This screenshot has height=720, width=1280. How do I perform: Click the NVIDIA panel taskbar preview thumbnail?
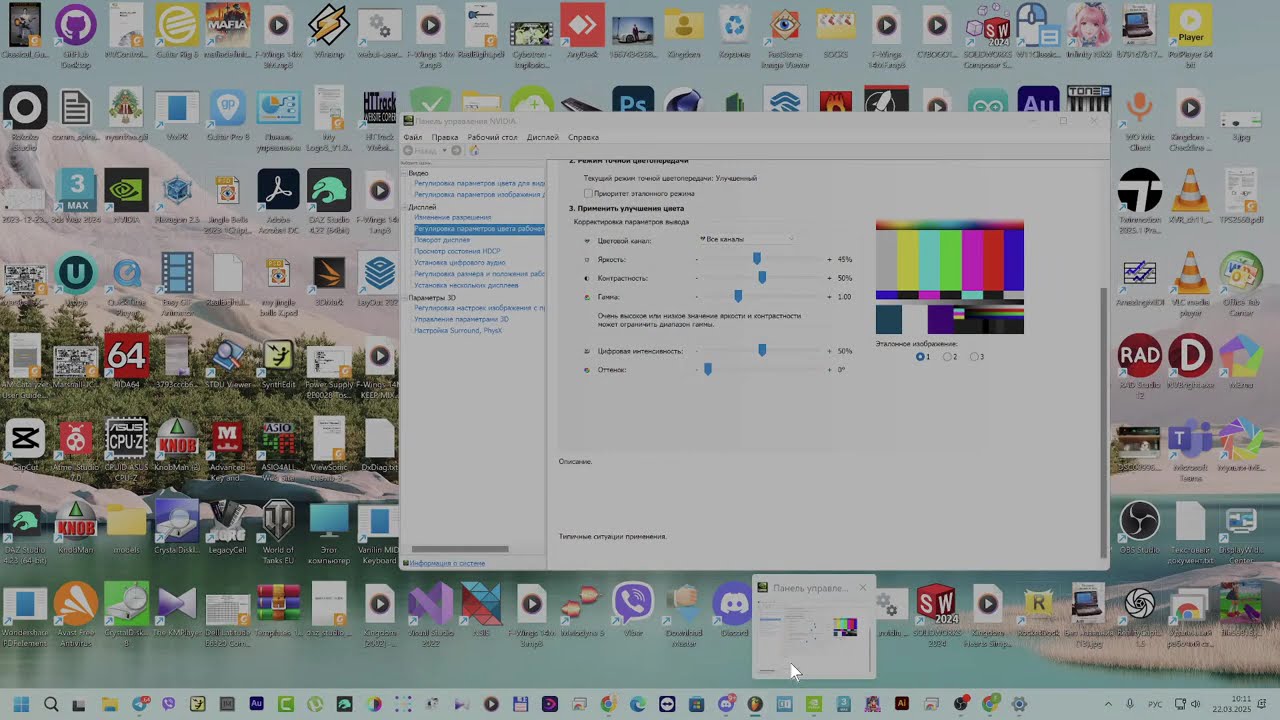(813, 628)
